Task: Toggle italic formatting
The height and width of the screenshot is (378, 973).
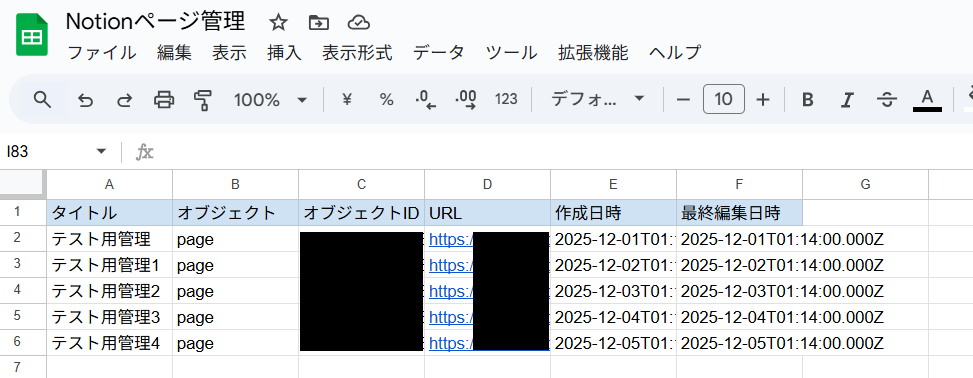Action: 847,99
